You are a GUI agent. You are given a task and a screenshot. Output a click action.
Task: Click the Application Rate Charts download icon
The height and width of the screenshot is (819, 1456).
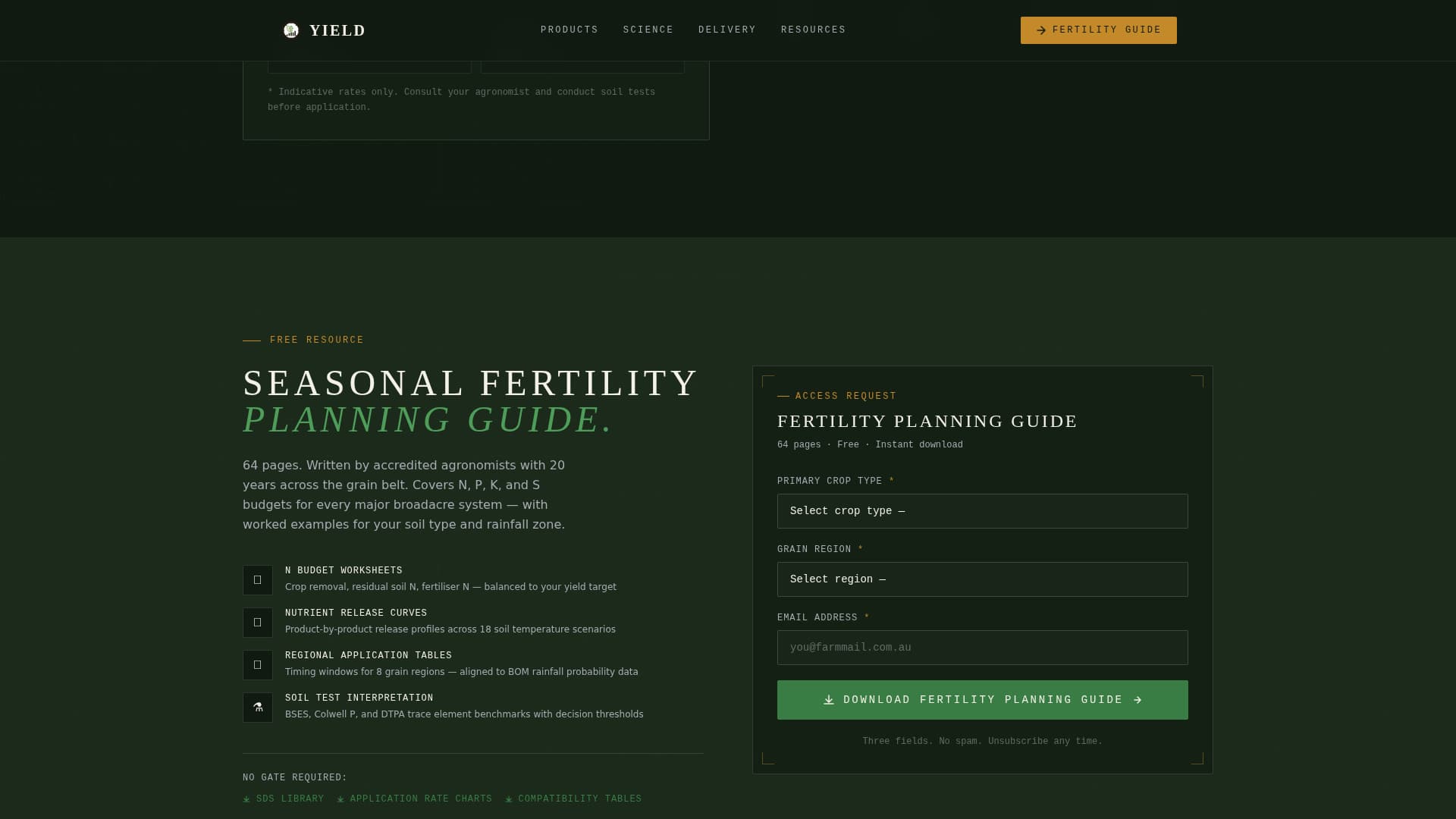click(x=340, y=799)
